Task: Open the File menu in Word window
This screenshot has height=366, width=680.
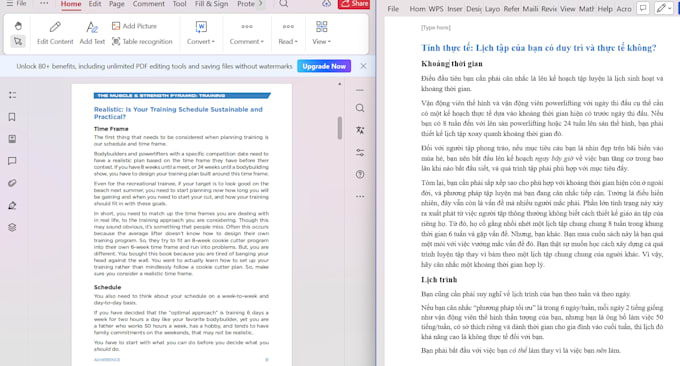Action: (393, 9)
